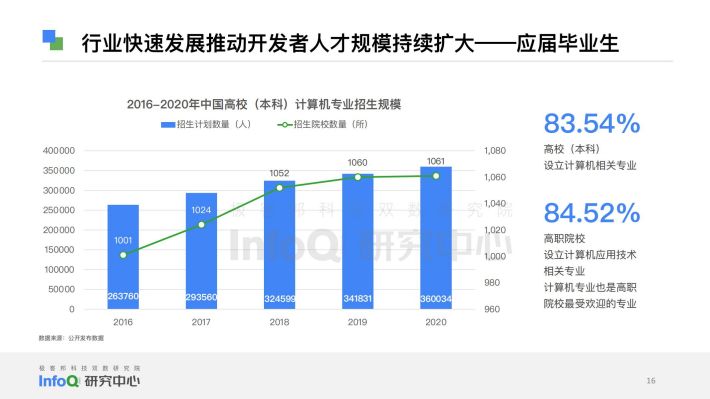Select the blue 招生计划数量 legend swatch

(x=168, y=125)
